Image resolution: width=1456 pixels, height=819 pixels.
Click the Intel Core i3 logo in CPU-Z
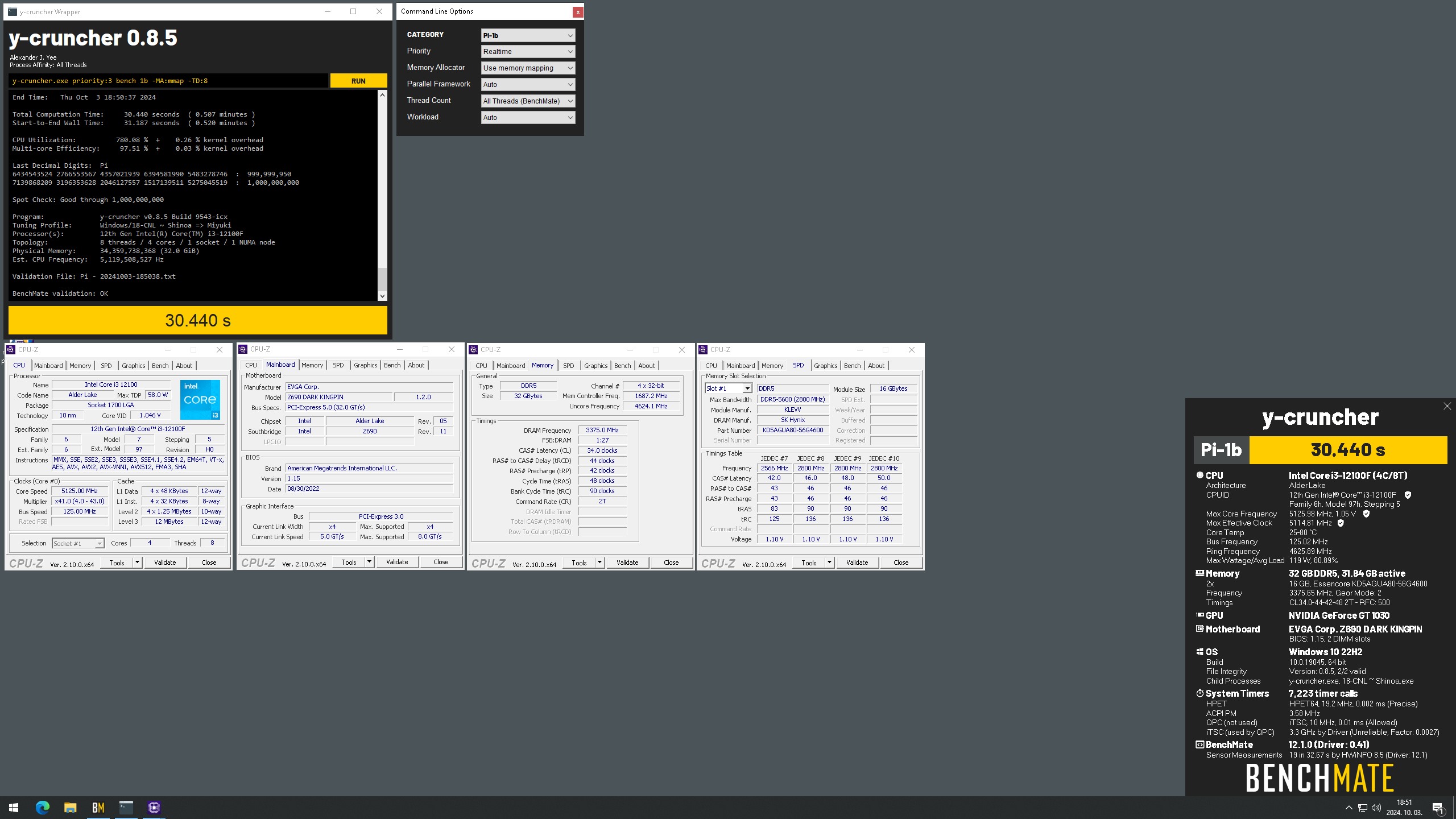click(200, 399)
